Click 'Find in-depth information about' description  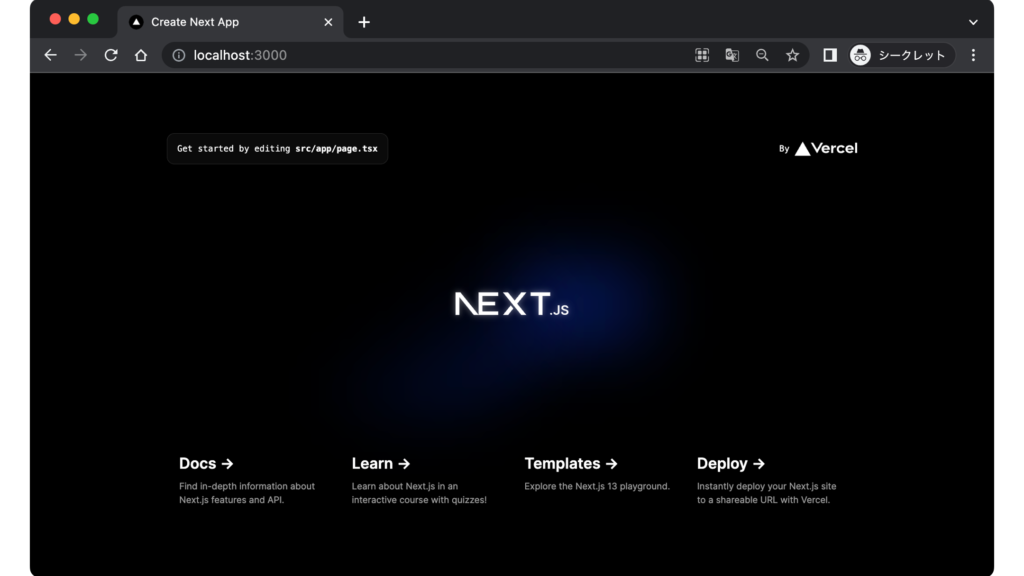[x=247, y=486]
